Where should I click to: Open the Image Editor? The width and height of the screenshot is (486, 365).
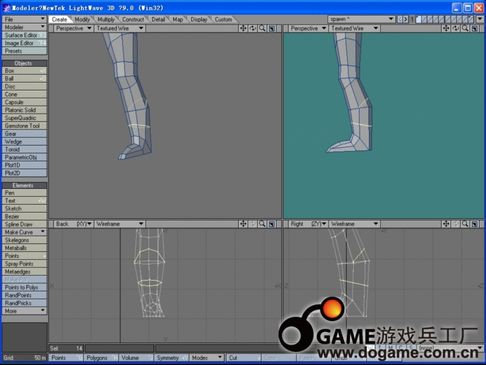24,43
